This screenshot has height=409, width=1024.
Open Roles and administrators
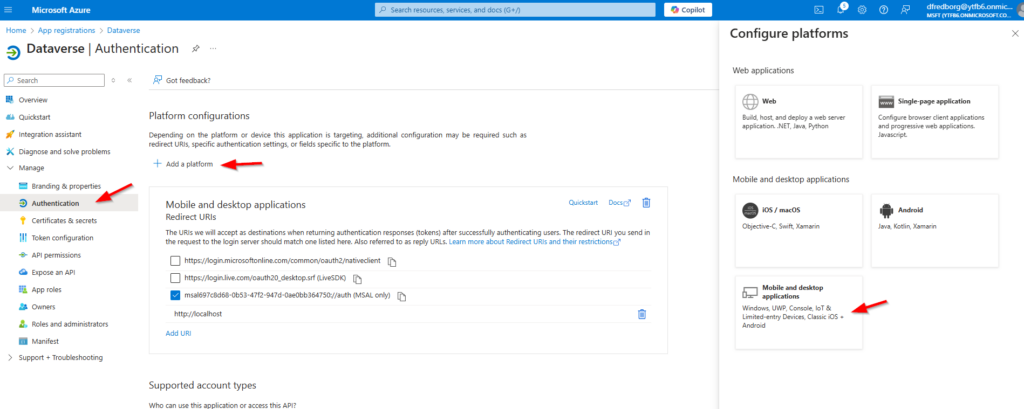[69, 324]
